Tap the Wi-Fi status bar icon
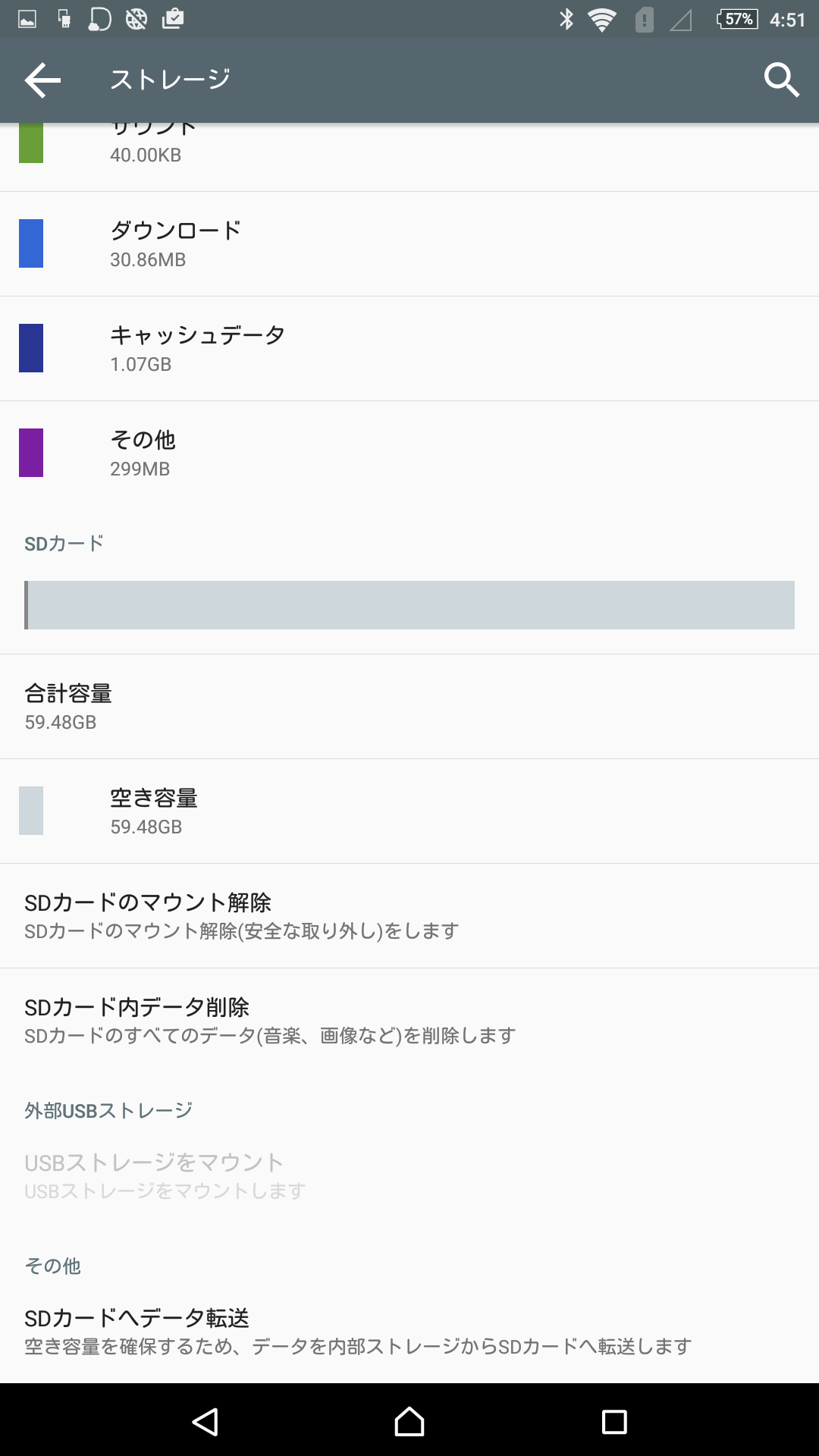The height and width of the screenshot is (1456, 819). click(602, 20)
